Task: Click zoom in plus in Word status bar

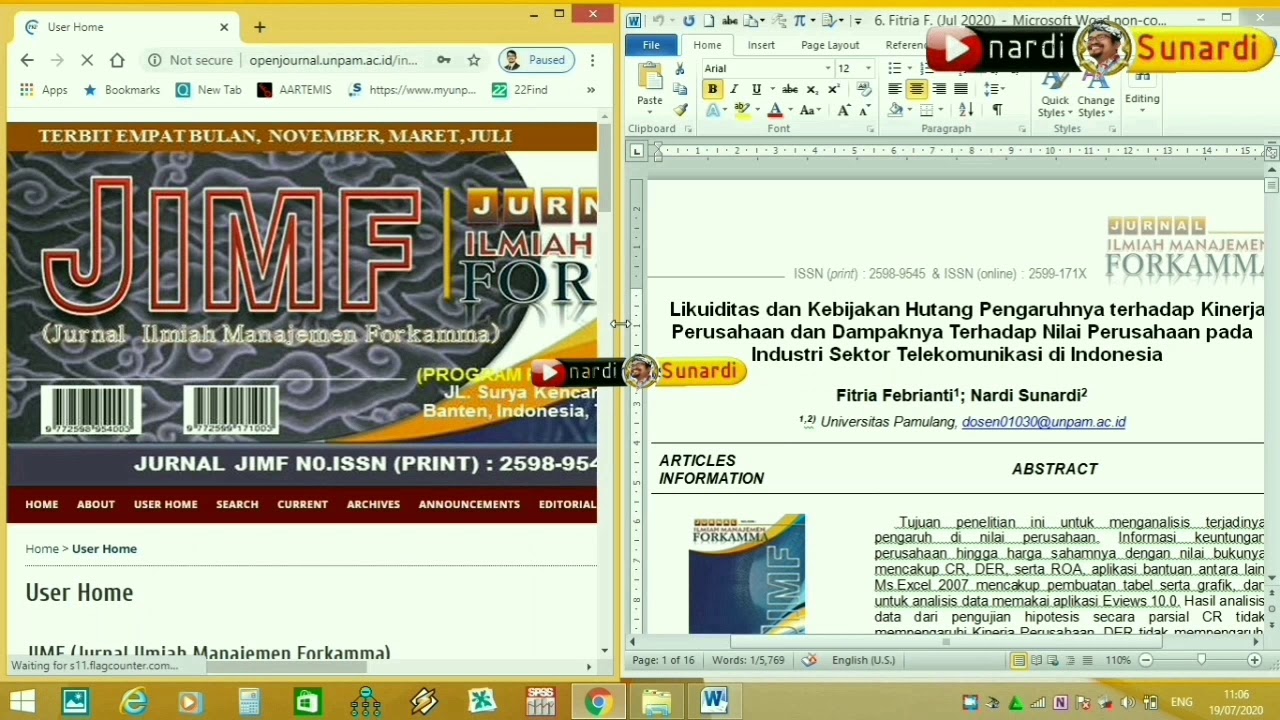Action: [1254, 660]
